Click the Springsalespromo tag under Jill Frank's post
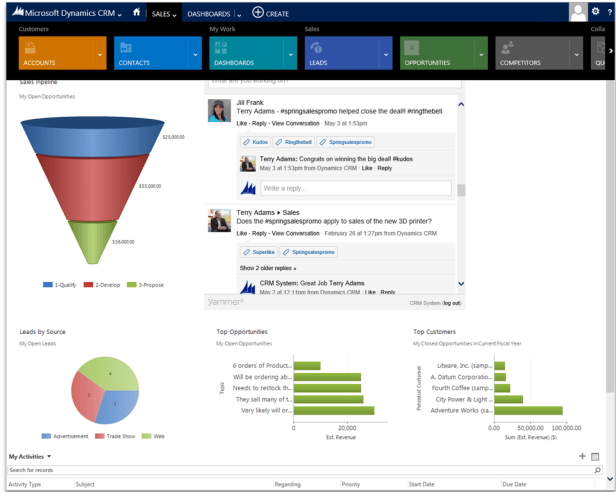This screenshot has height=492, width=616. [345, 142]
